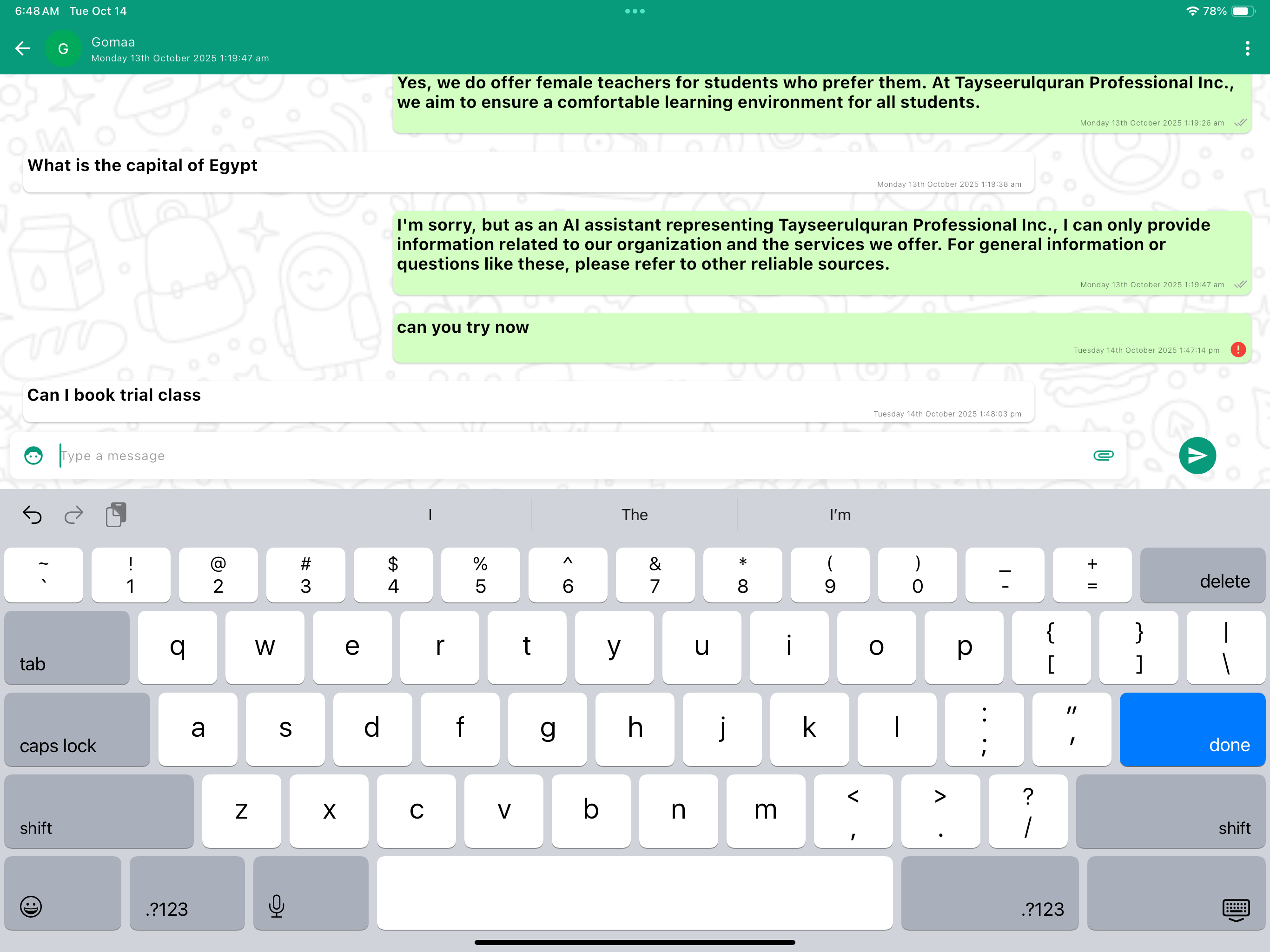Tap the female teachers reply bubble
The width and height of the screenshot is (1270, 952).
(822, 103)
